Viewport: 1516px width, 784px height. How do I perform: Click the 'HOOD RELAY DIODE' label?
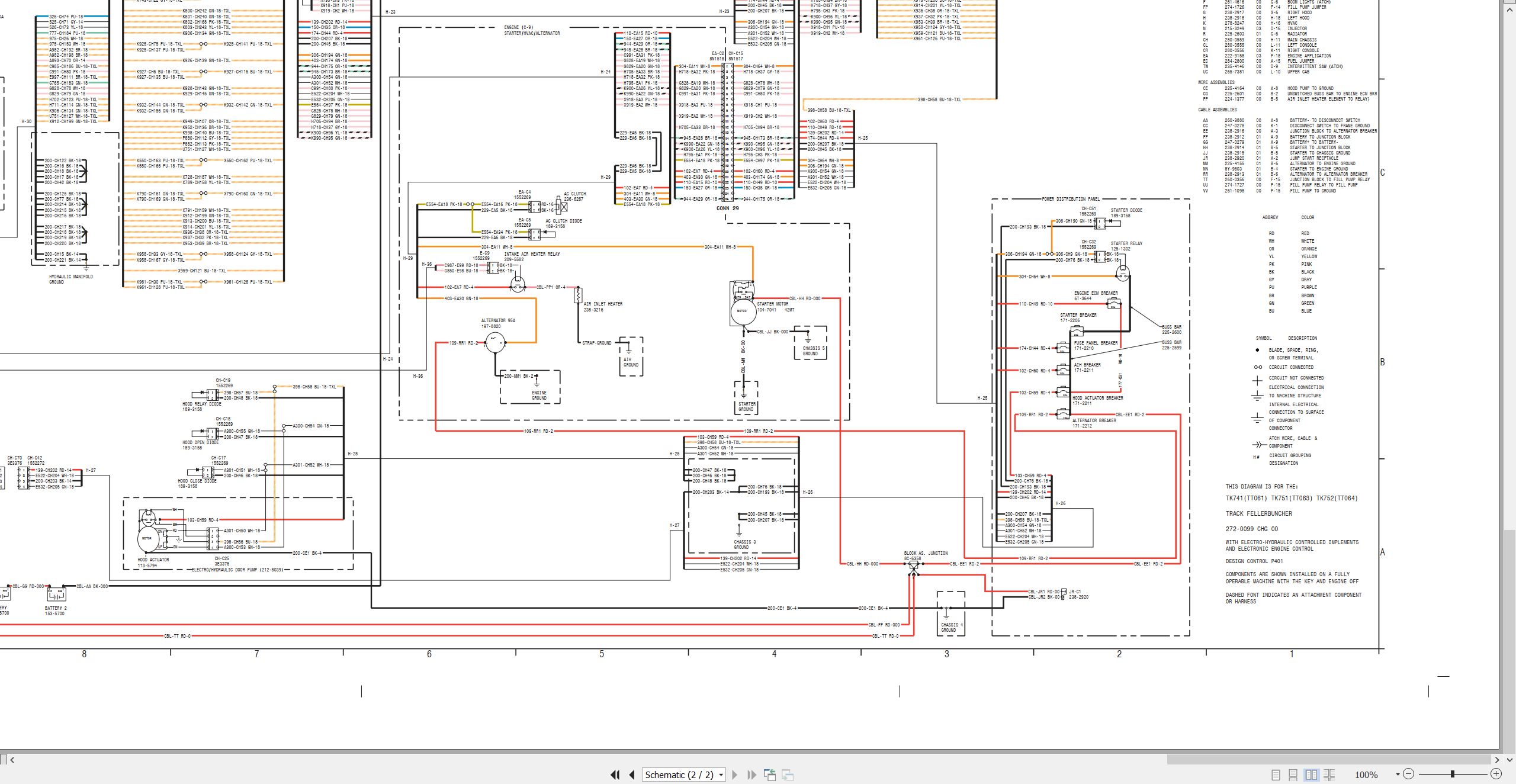202,404
